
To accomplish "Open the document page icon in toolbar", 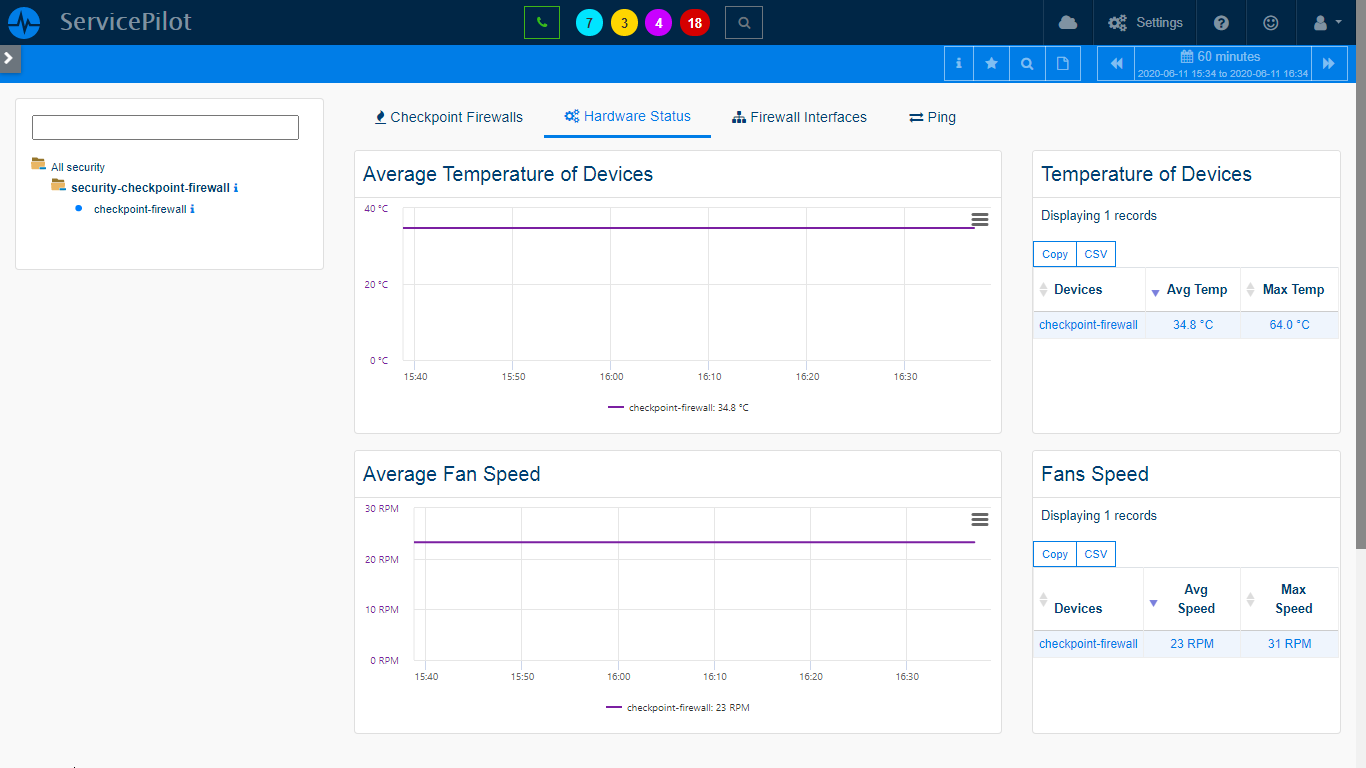I will 1063,63.
